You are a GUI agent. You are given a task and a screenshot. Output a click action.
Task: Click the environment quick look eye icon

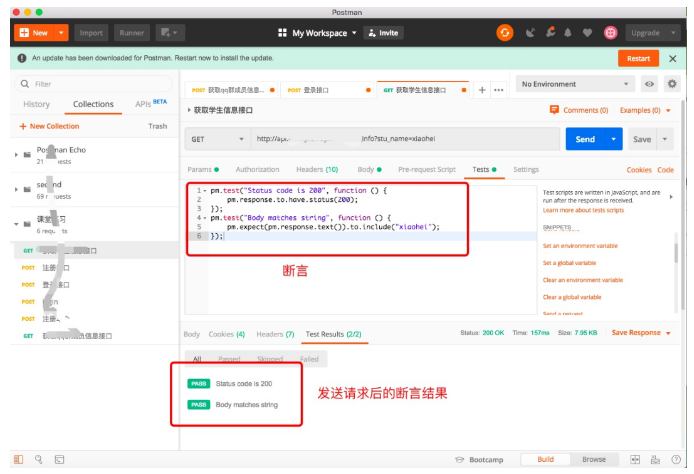pos(649,84)
